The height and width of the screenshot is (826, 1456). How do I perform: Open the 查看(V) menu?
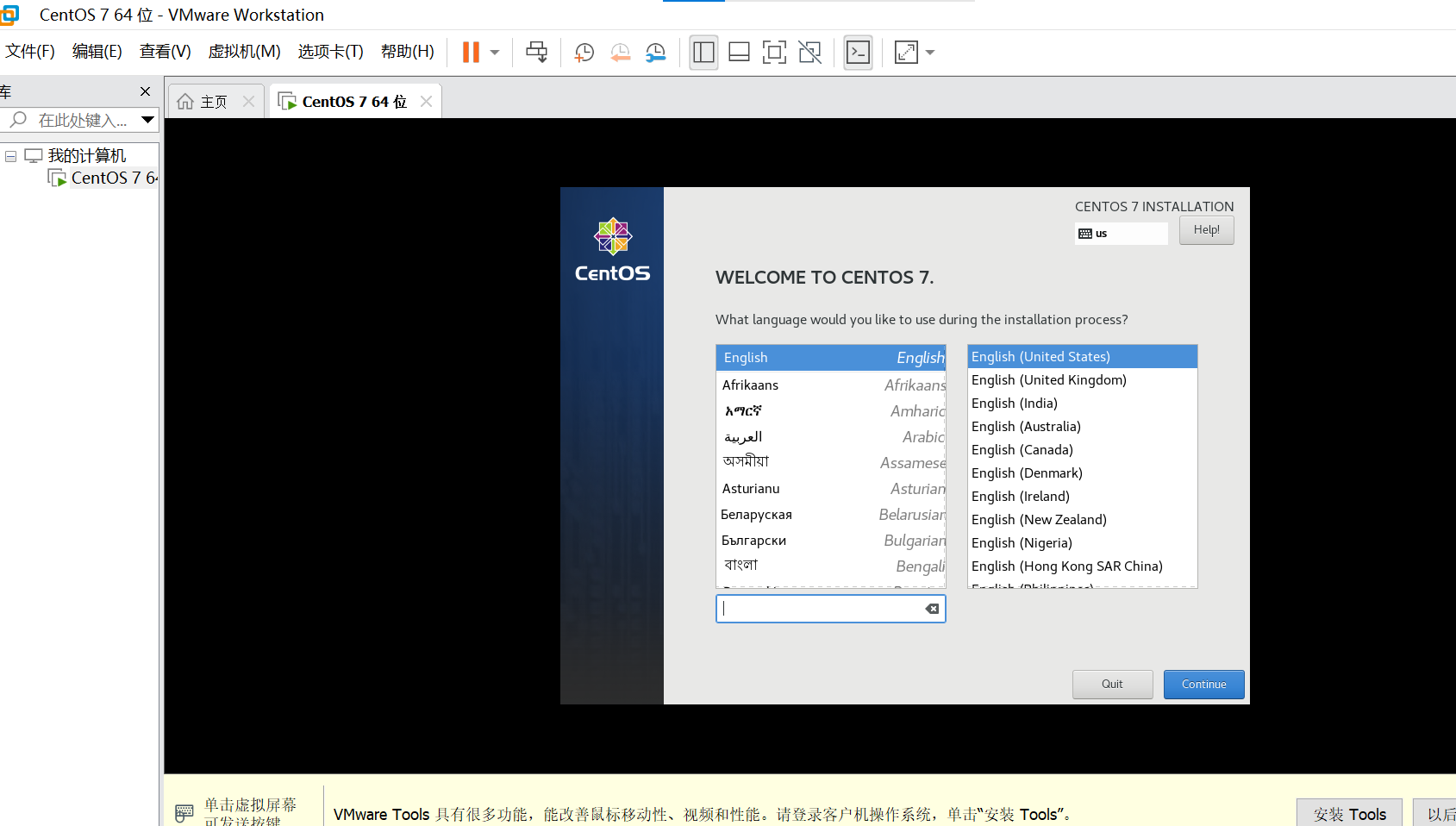click(x=166, y=52)
